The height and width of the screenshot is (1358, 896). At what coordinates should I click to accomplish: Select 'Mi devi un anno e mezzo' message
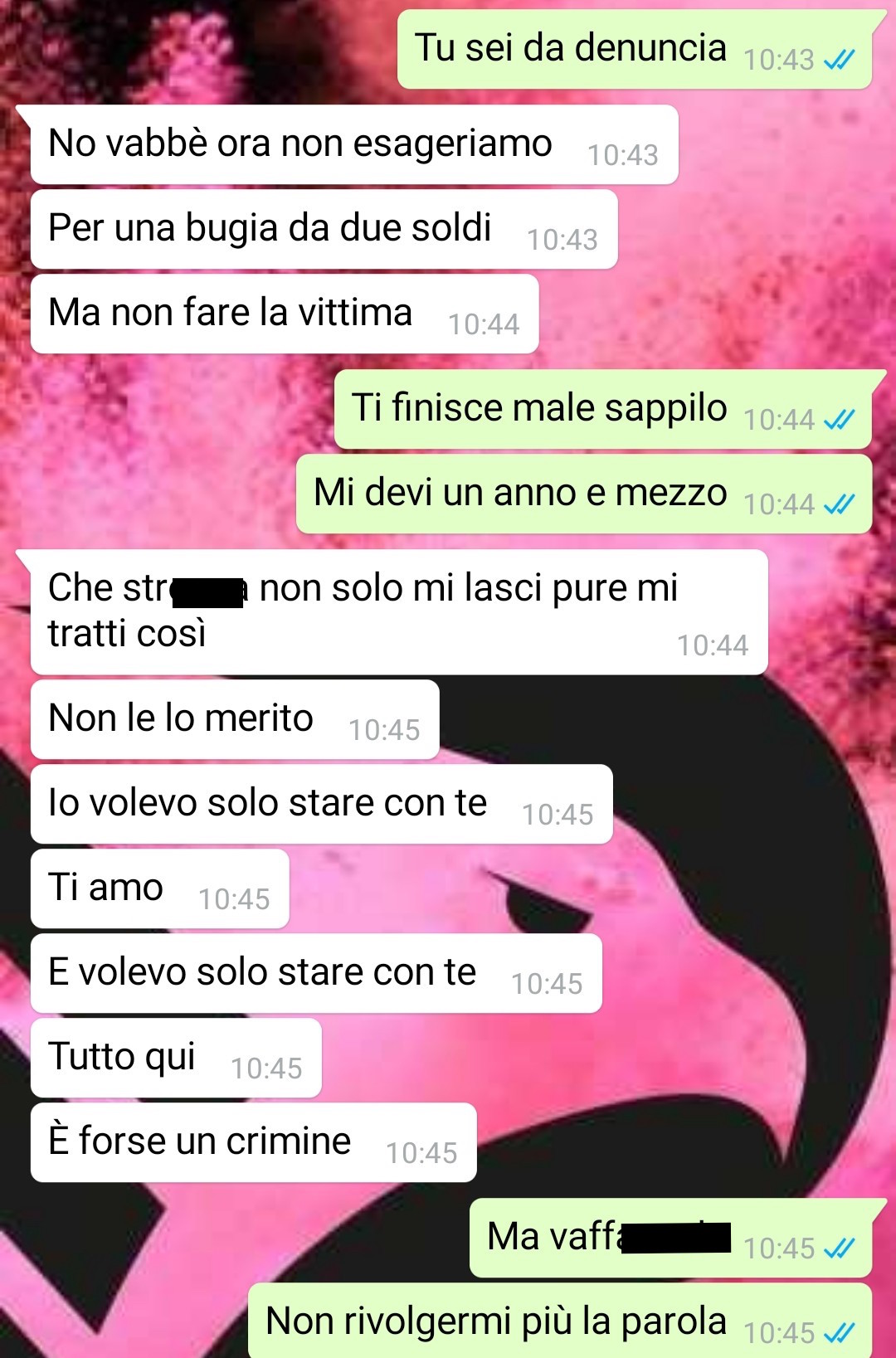[584, 494]
